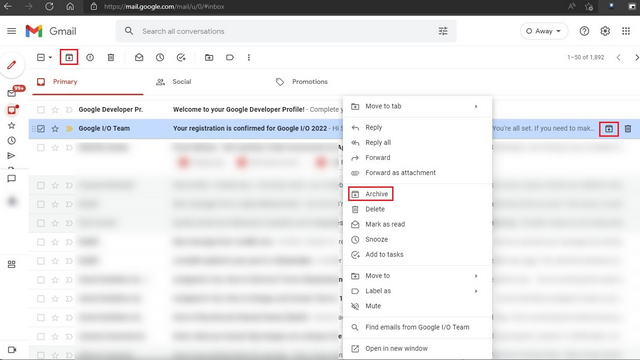The width and height of the screenshot is (640, 360).
Task: Star the Google I/O Team email
Action: 55,129
